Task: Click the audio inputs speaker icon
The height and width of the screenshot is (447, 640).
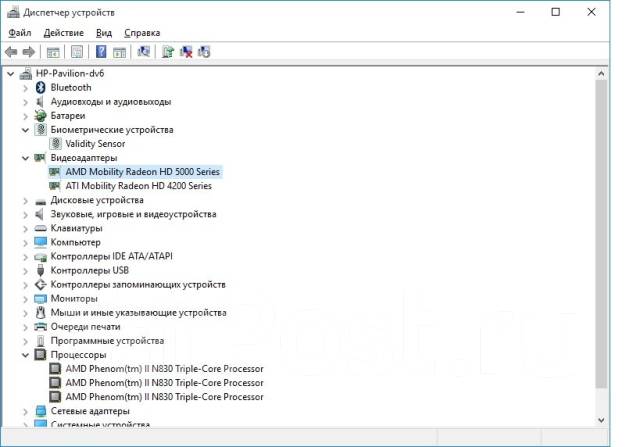Action: pos(40,102)
